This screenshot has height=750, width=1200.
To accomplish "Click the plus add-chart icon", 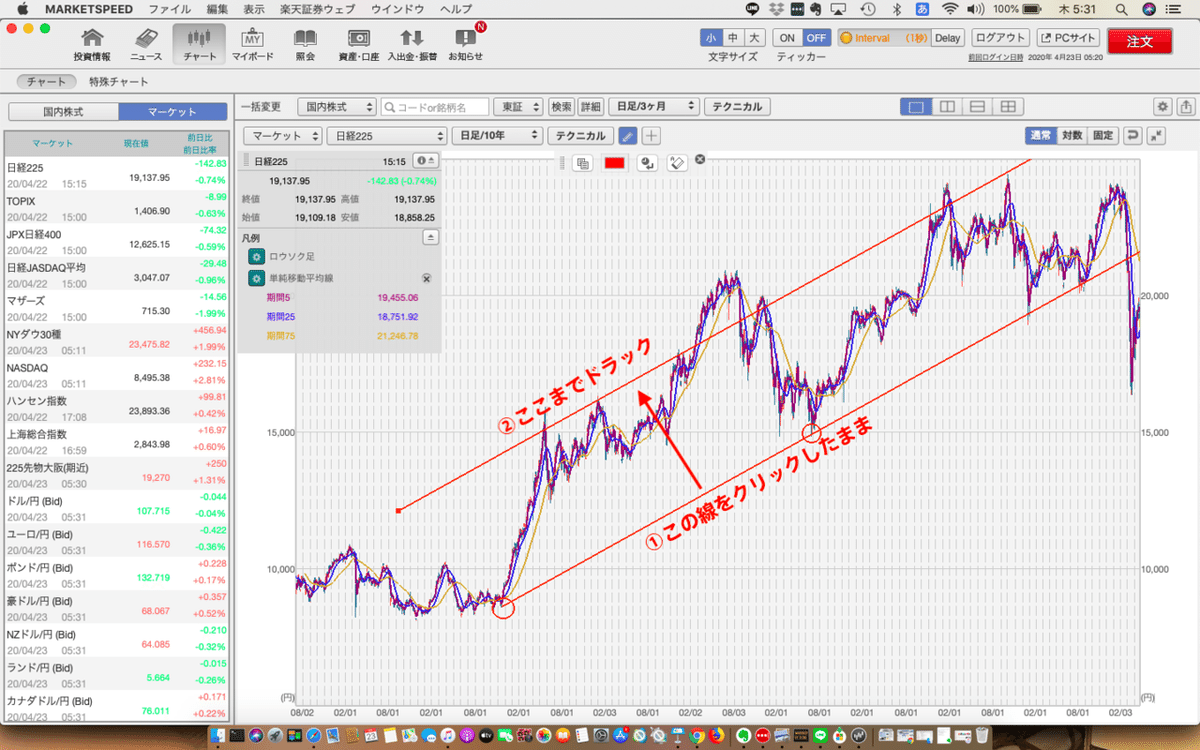I will pos(651,136).
